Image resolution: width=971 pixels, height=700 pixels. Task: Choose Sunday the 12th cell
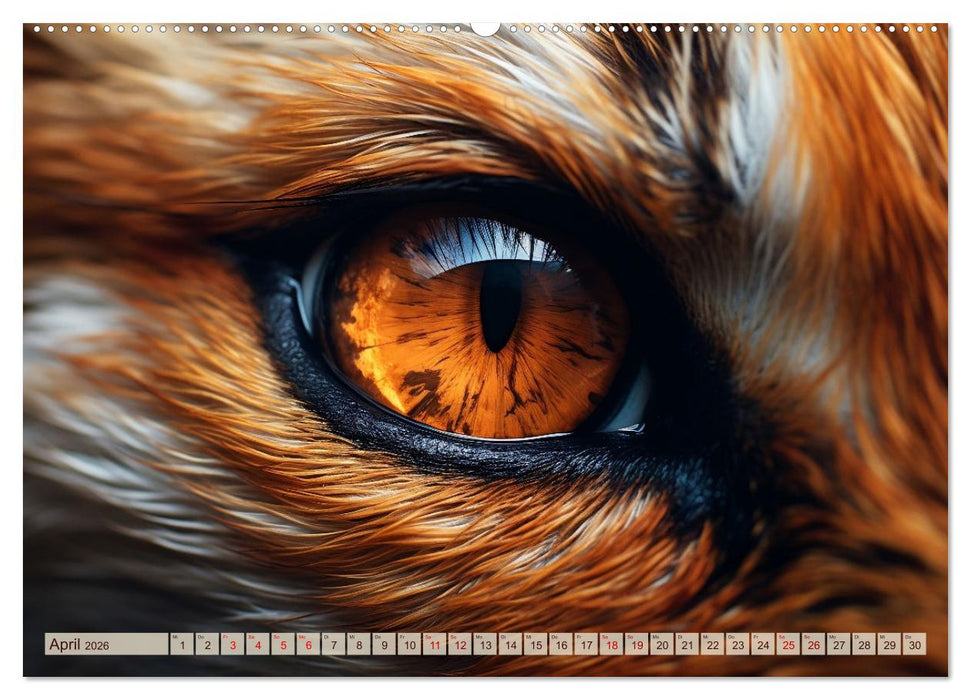coord(459,648)
